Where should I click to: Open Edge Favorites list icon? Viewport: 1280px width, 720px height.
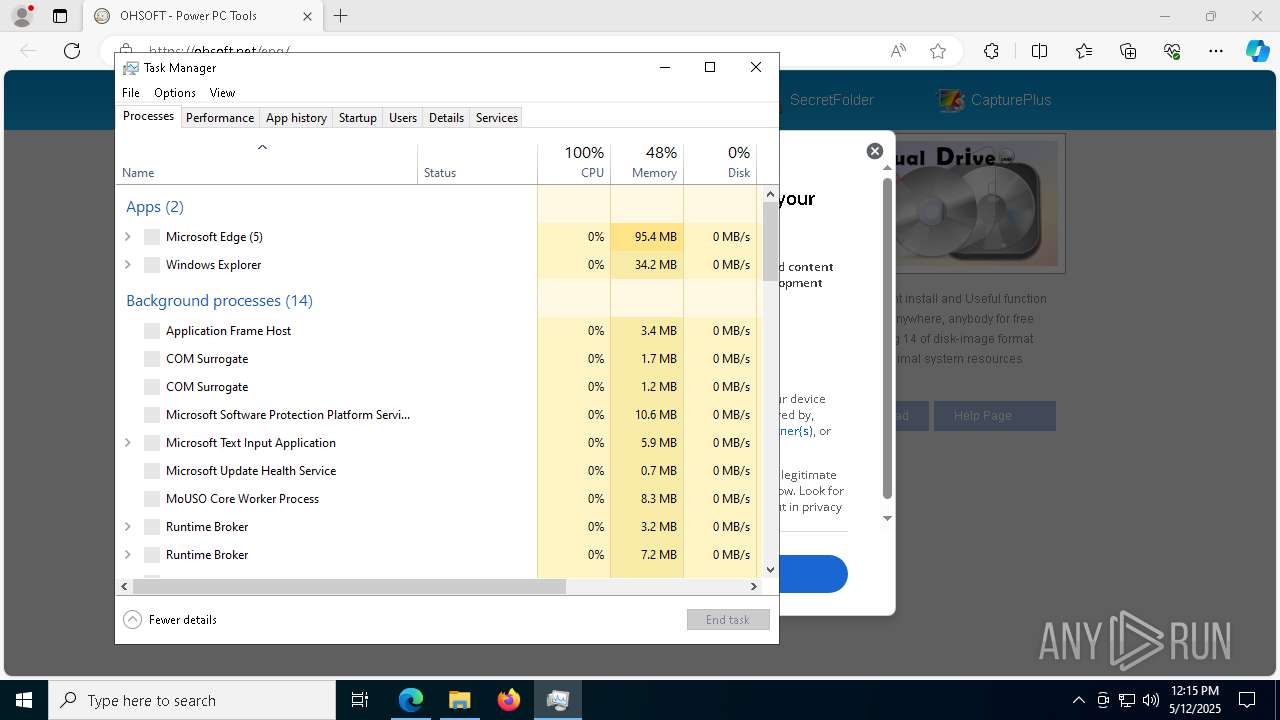[1084, 51]
